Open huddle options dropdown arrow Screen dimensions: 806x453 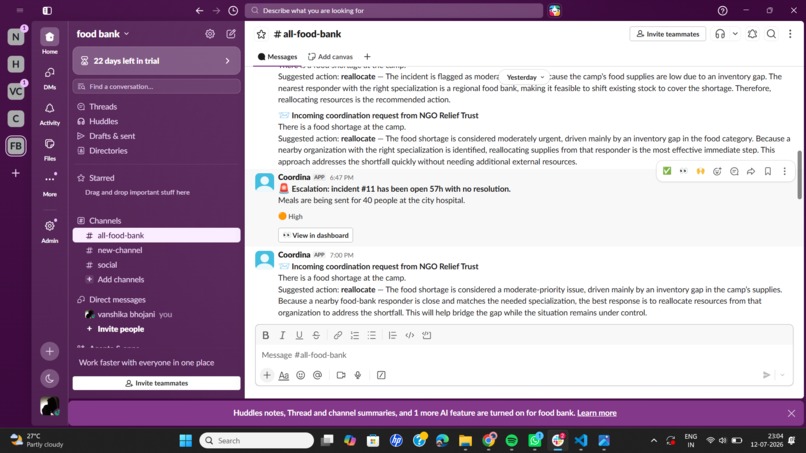[x=735, y=34]
